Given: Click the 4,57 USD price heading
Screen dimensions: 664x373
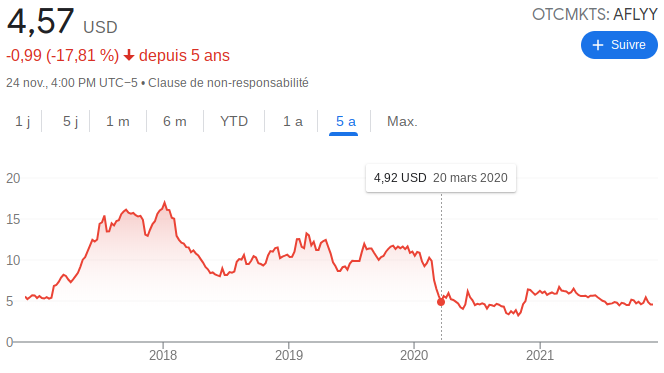Looking at the screenshot, I should coord(62,21).
